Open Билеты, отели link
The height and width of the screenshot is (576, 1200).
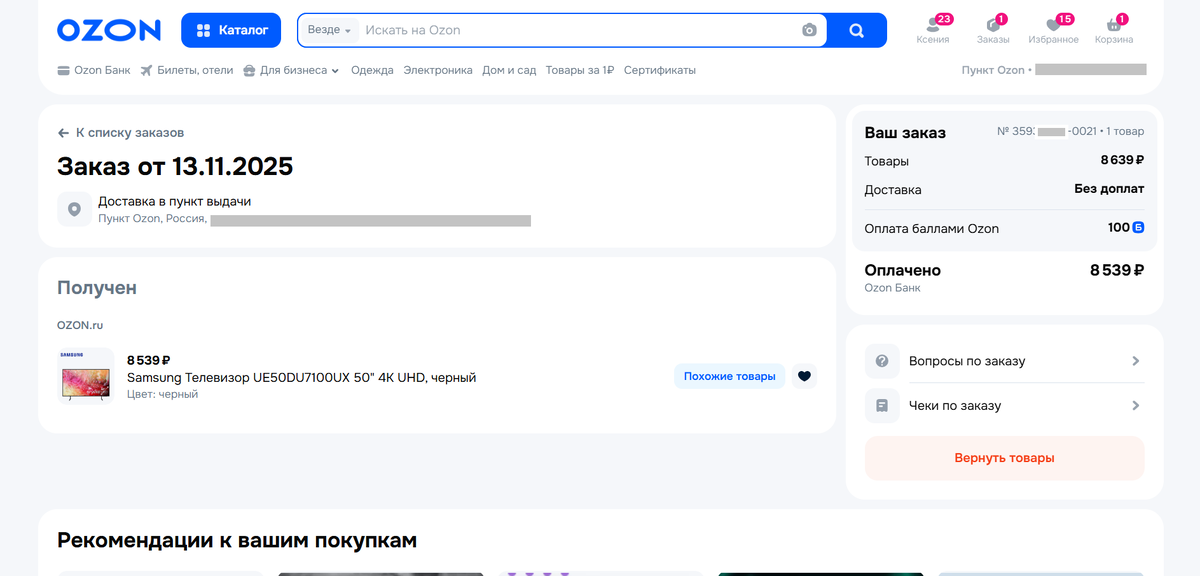pyautogui.click(x=187, y=70)
